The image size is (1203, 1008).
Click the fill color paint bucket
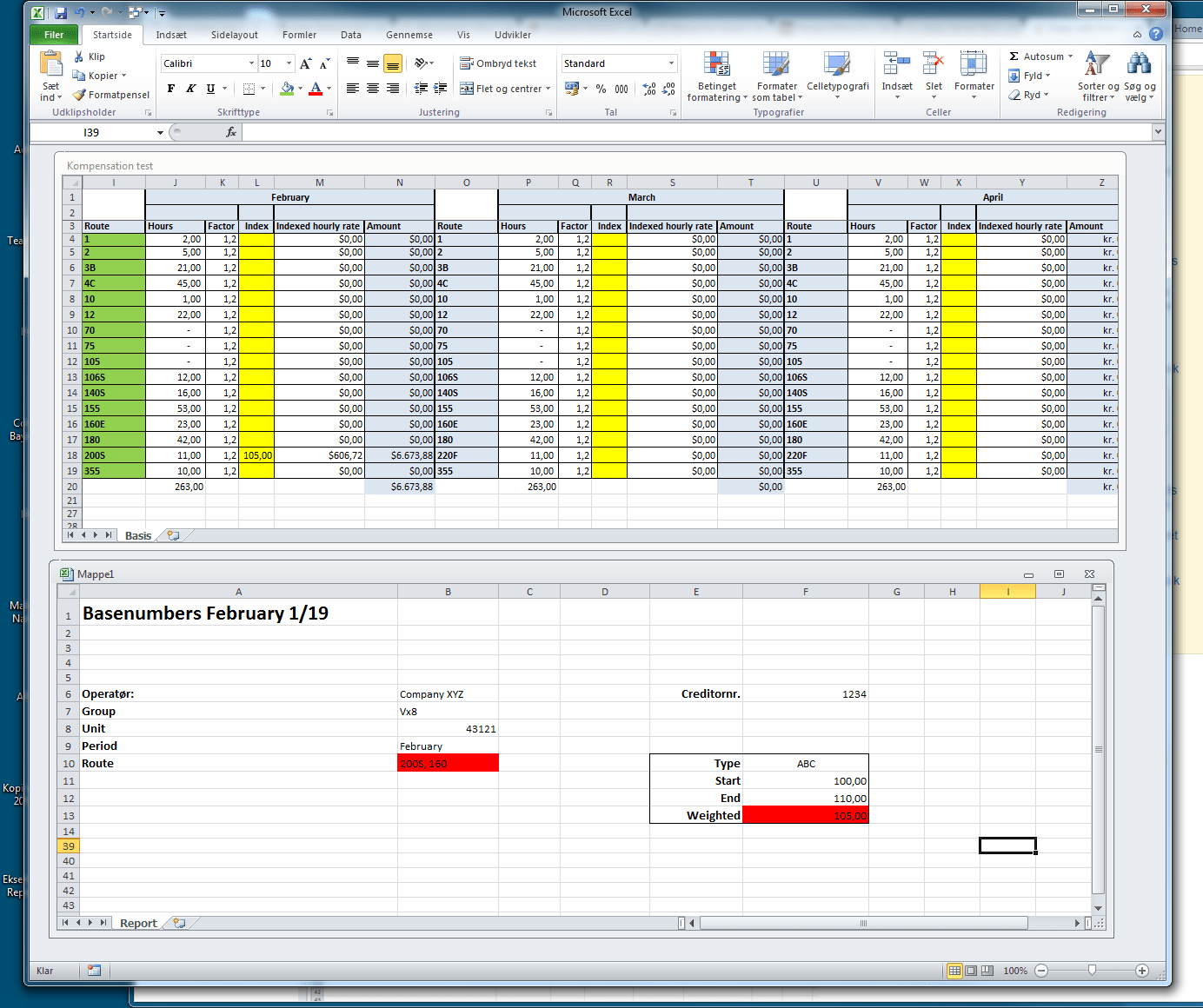[287, 89]
